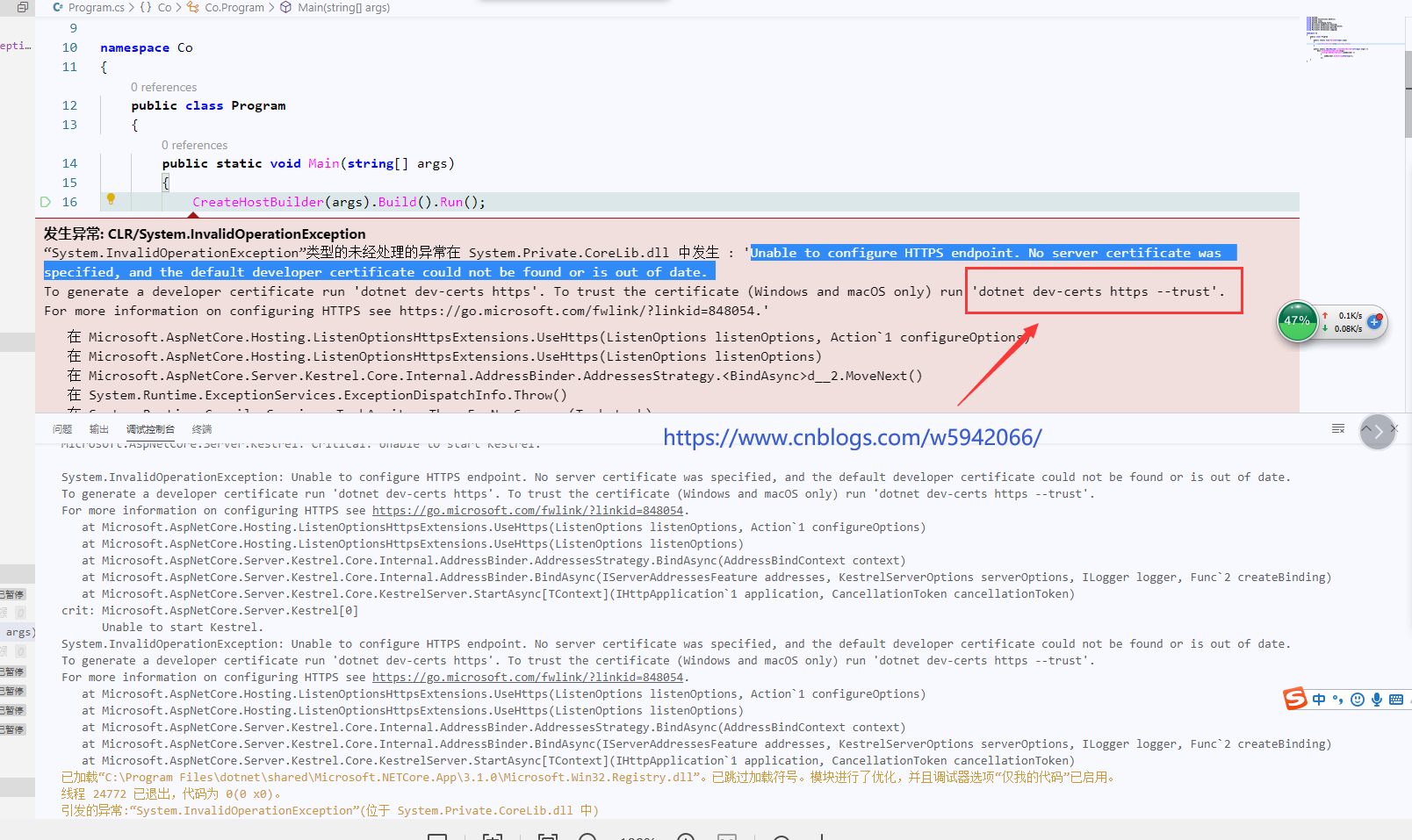1412x840 pixels.
Task: Click the green 47% memory usage ball
Action: point(1298,321)
